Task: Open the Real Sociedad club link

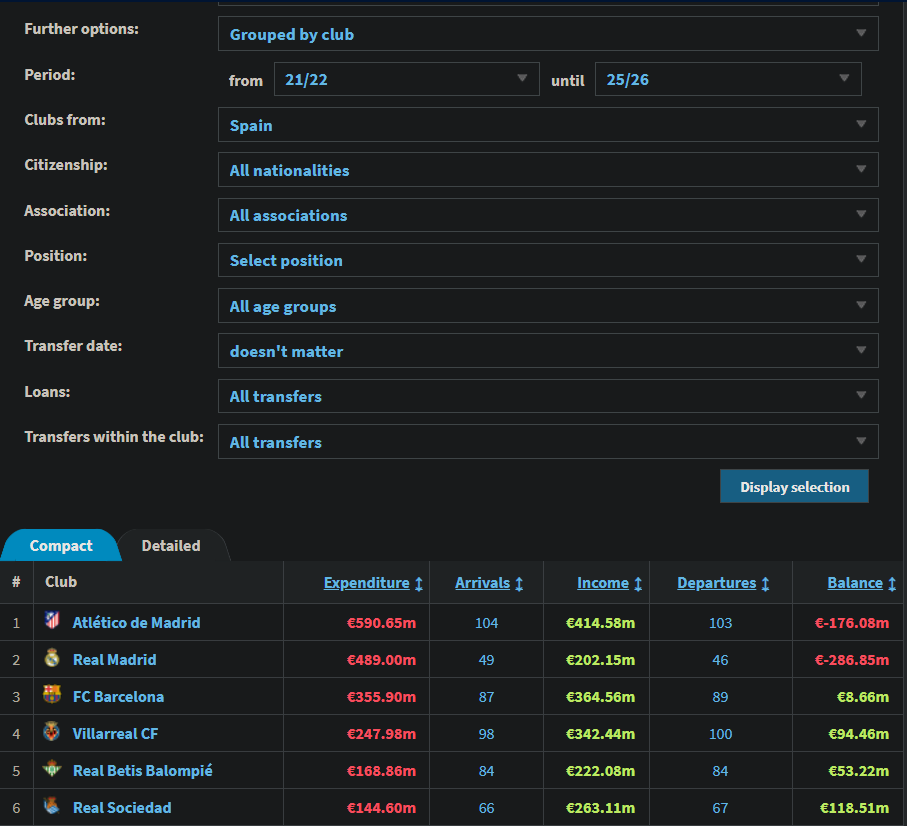Action: pos(122,808)
